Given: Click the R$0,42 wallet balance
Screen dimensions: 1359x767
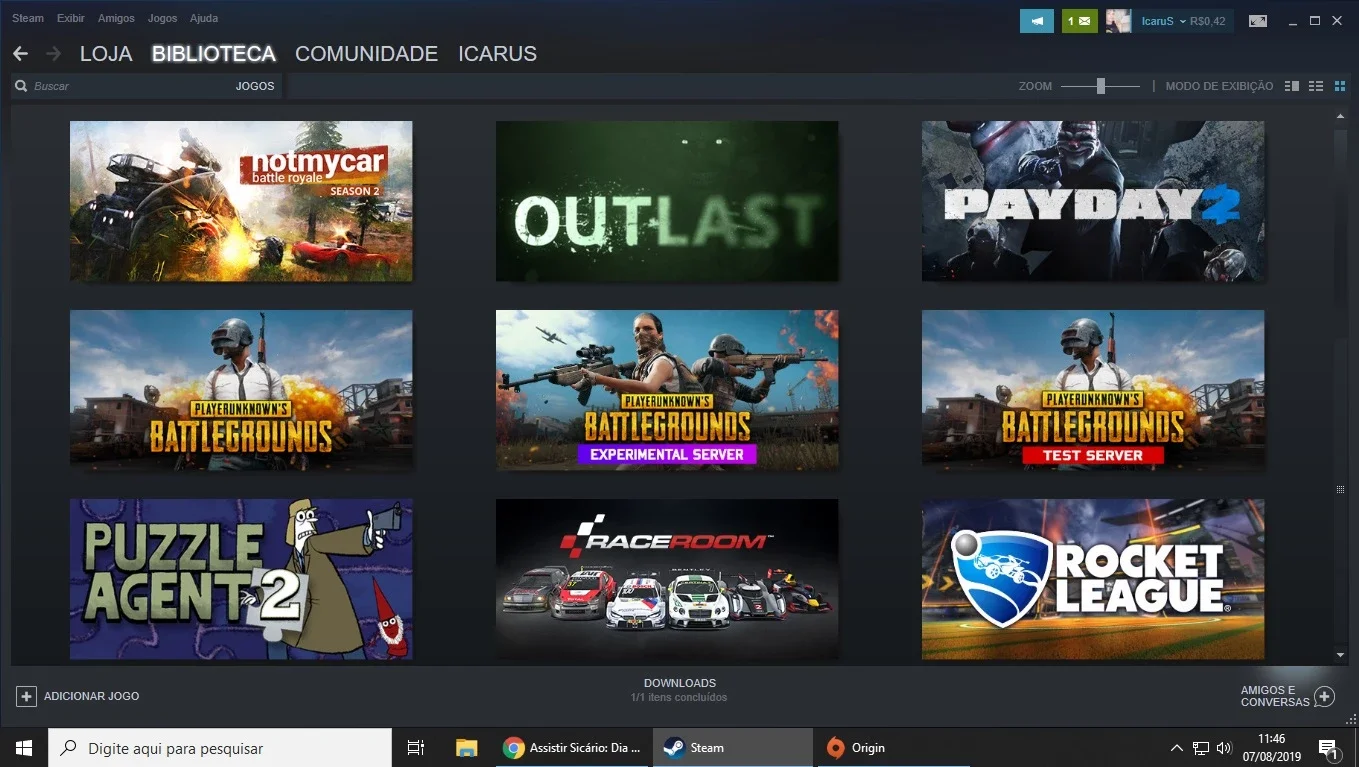Looking at the screenshot, I should click(1208, 21).
